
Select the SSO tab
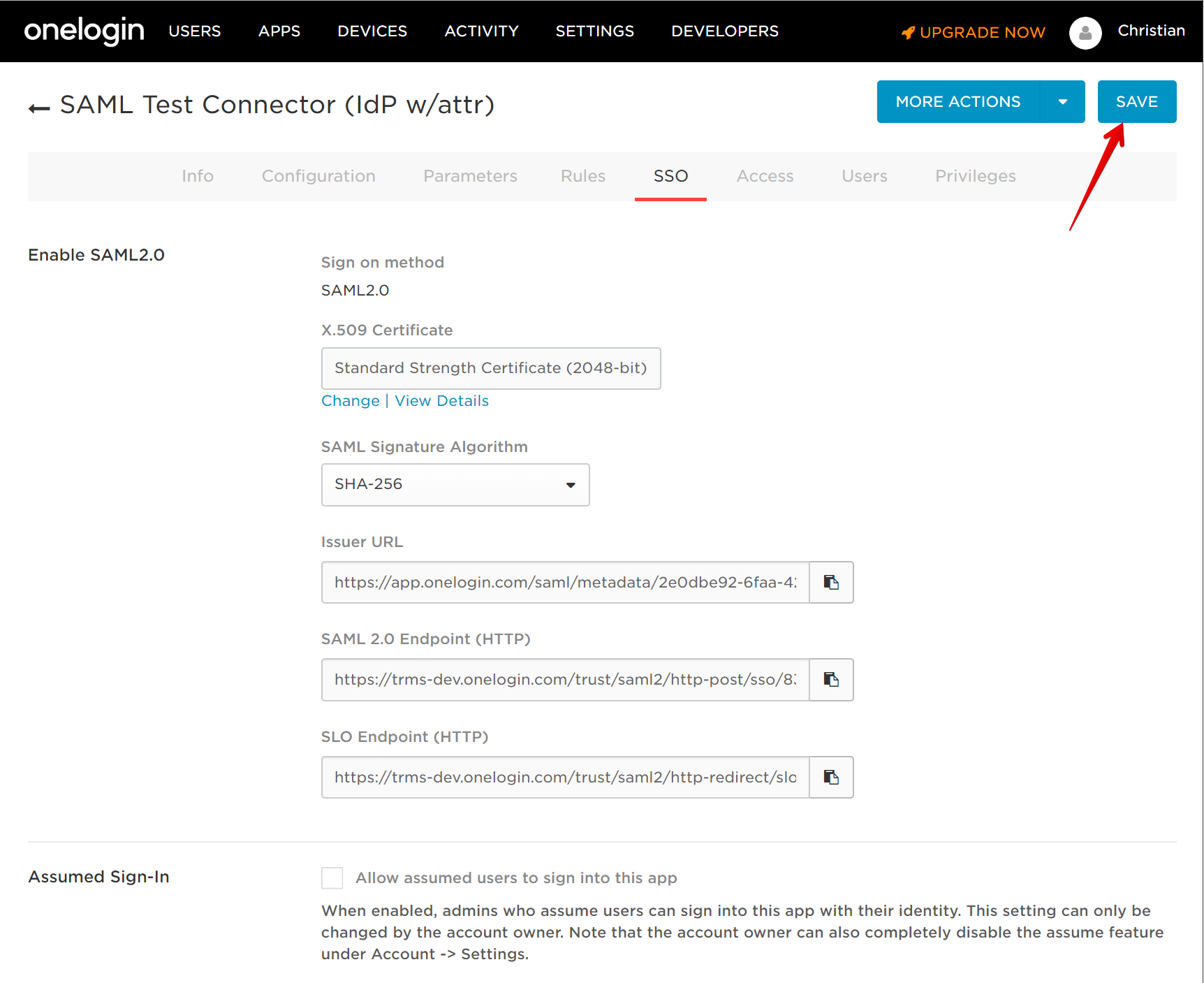670,176
